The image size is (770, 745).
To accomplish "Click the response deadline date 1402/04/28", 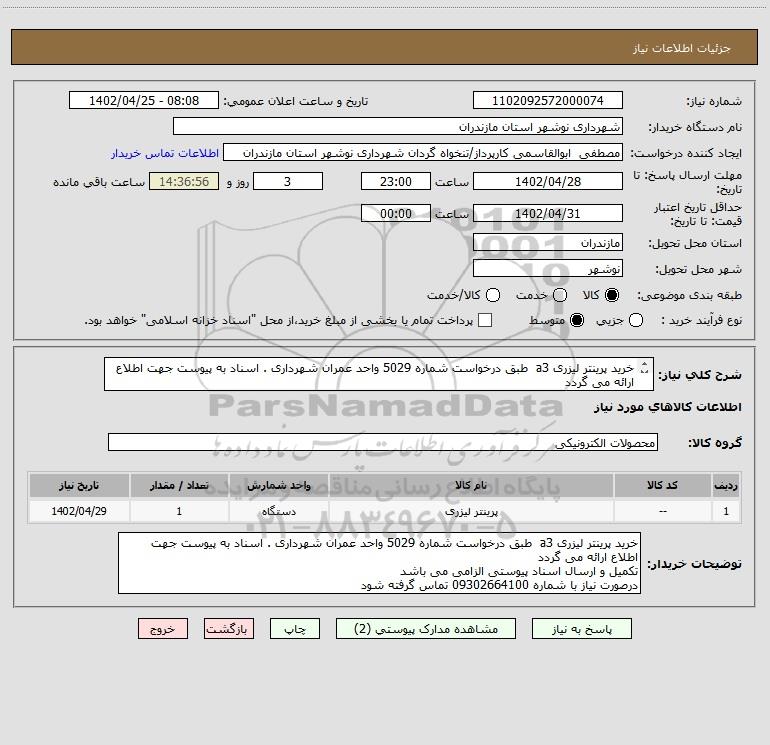I will click(548, 181).
